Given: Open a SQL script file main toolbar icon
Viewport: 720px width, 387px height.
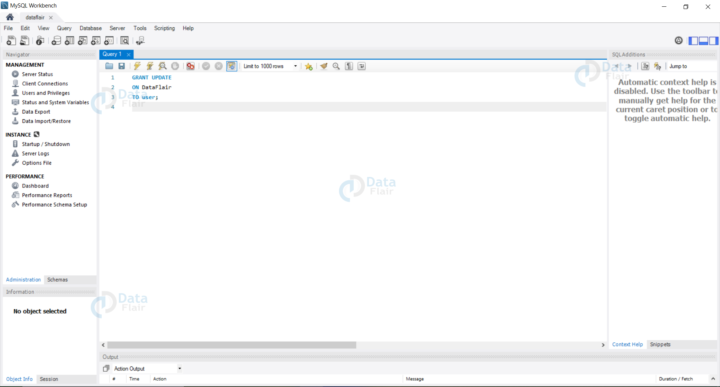Looking at the screenshot, I should click(x=24, y=41).
